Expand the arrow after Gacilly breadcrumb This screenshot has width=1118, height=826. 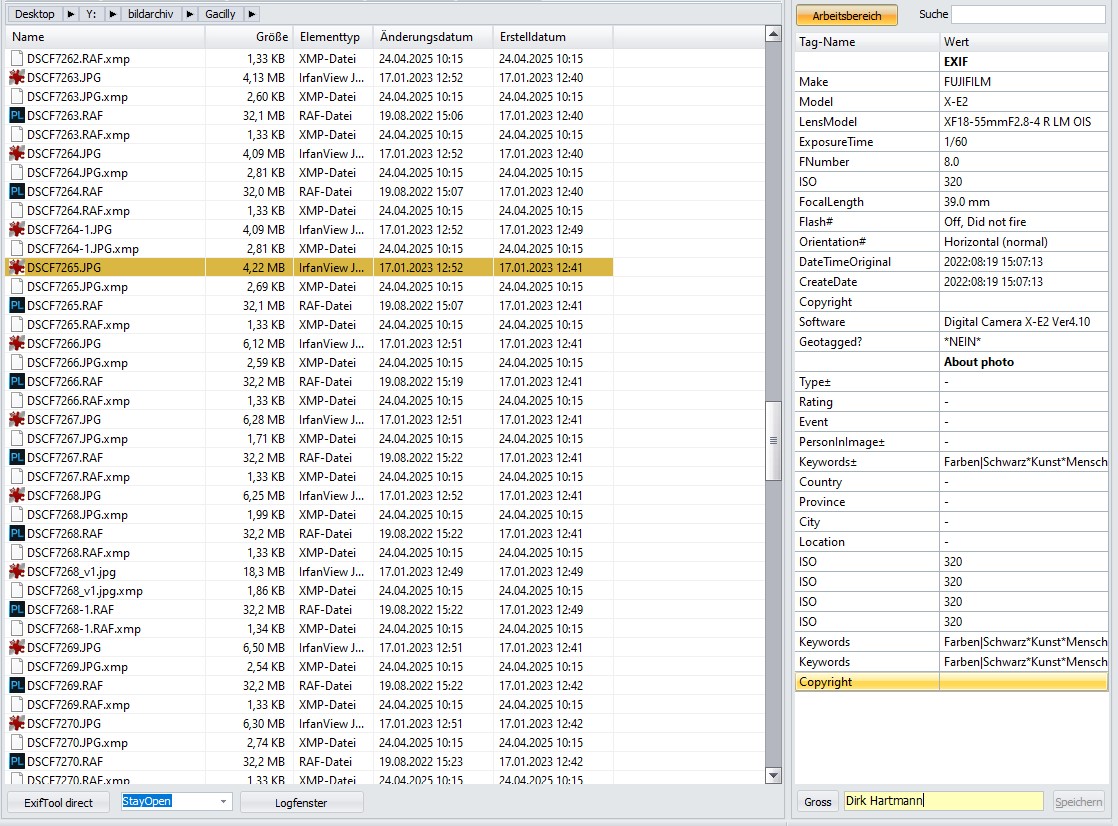tap(252, 14)
